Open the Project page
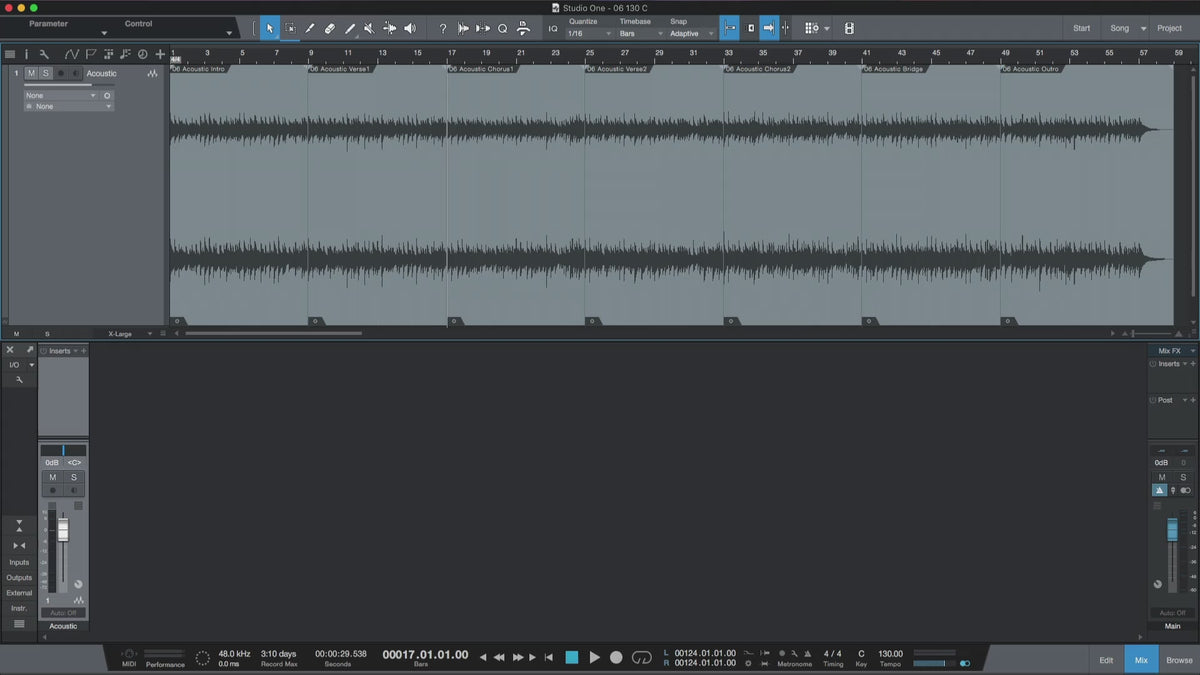 (1169, 28)
